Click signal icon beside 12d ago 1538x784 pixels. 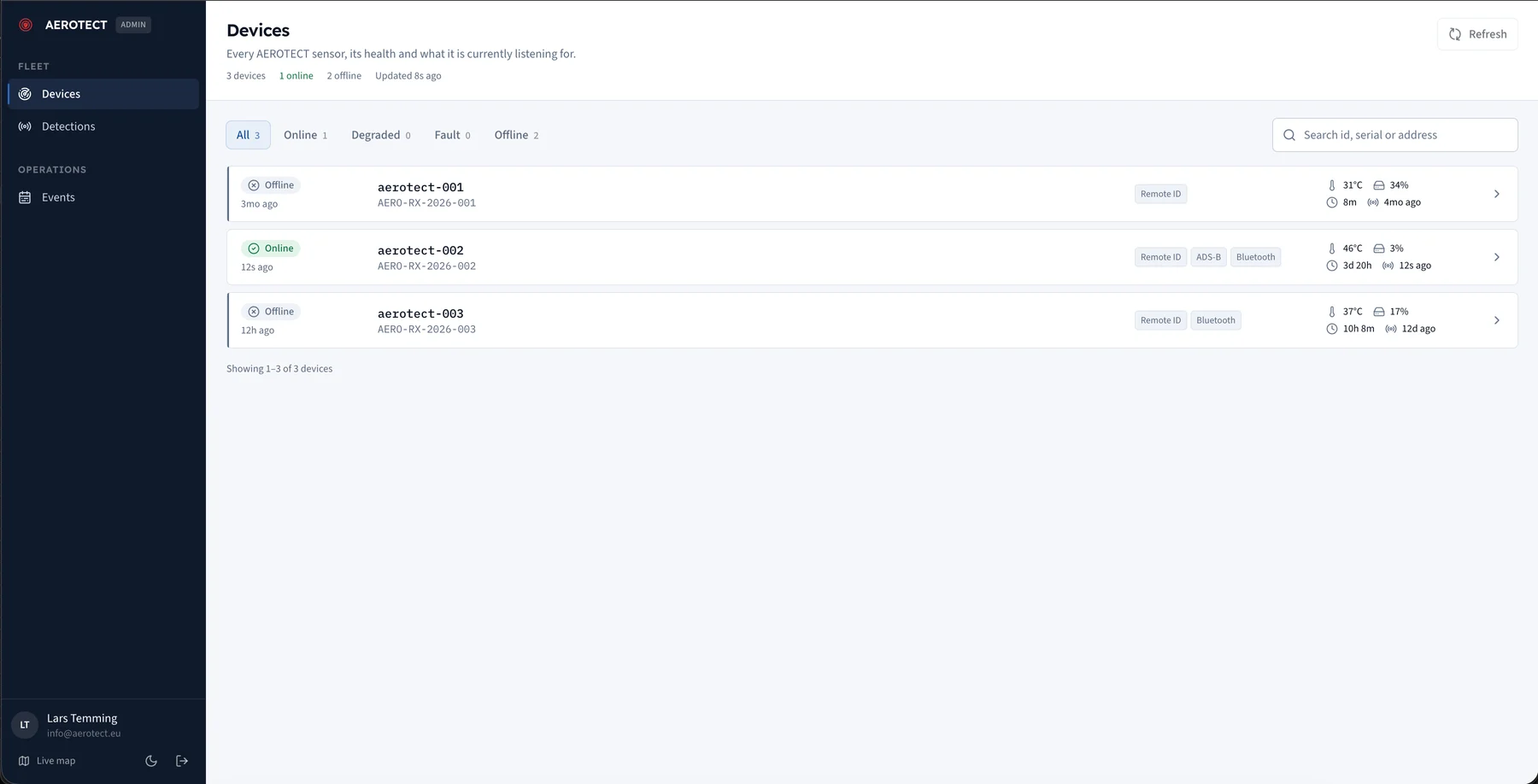click(x=1391, y=329)
